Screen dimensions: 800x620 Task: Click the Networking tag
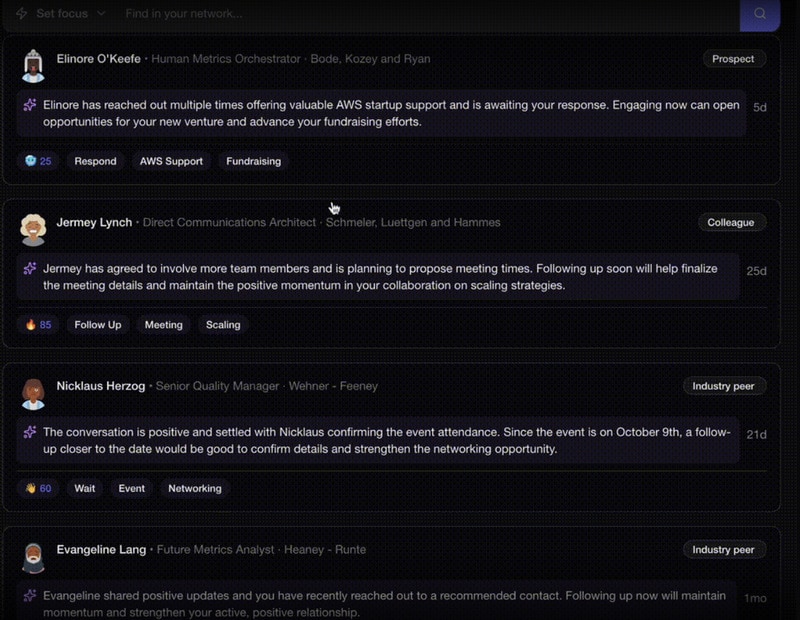pyautogui.click(x=195, y=489)
